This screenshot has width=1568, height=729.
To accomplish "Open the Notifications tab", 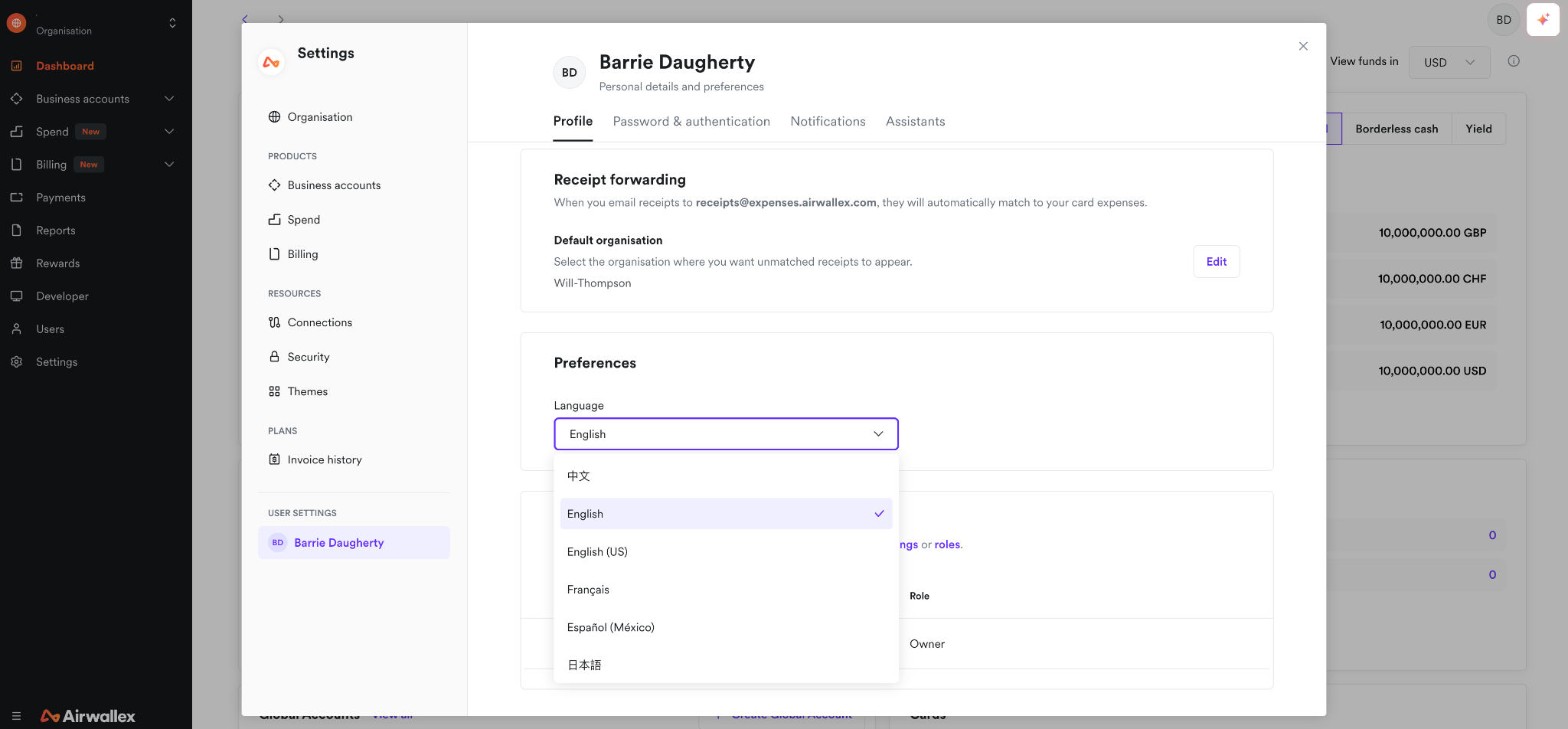I will (x=828, y=121).
